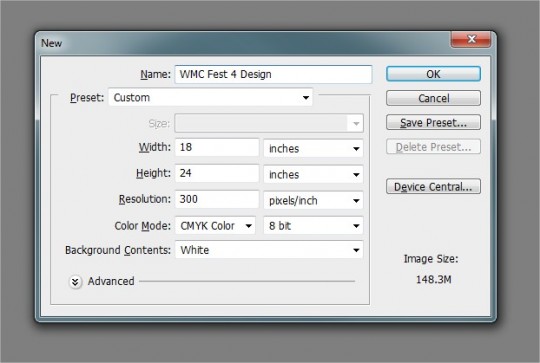Open the Width units dropdown
The width and height of the screenshot is (540, 363).
(x=313, y=148)
